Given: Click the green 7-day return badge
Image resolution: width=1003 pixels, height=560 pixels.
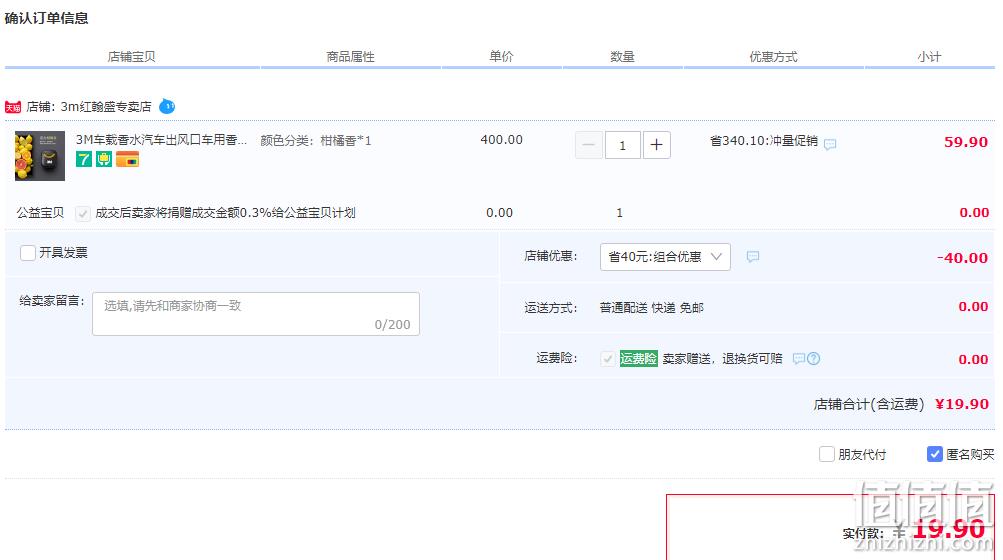Looking at the screenshot, I should click(84, 159).
